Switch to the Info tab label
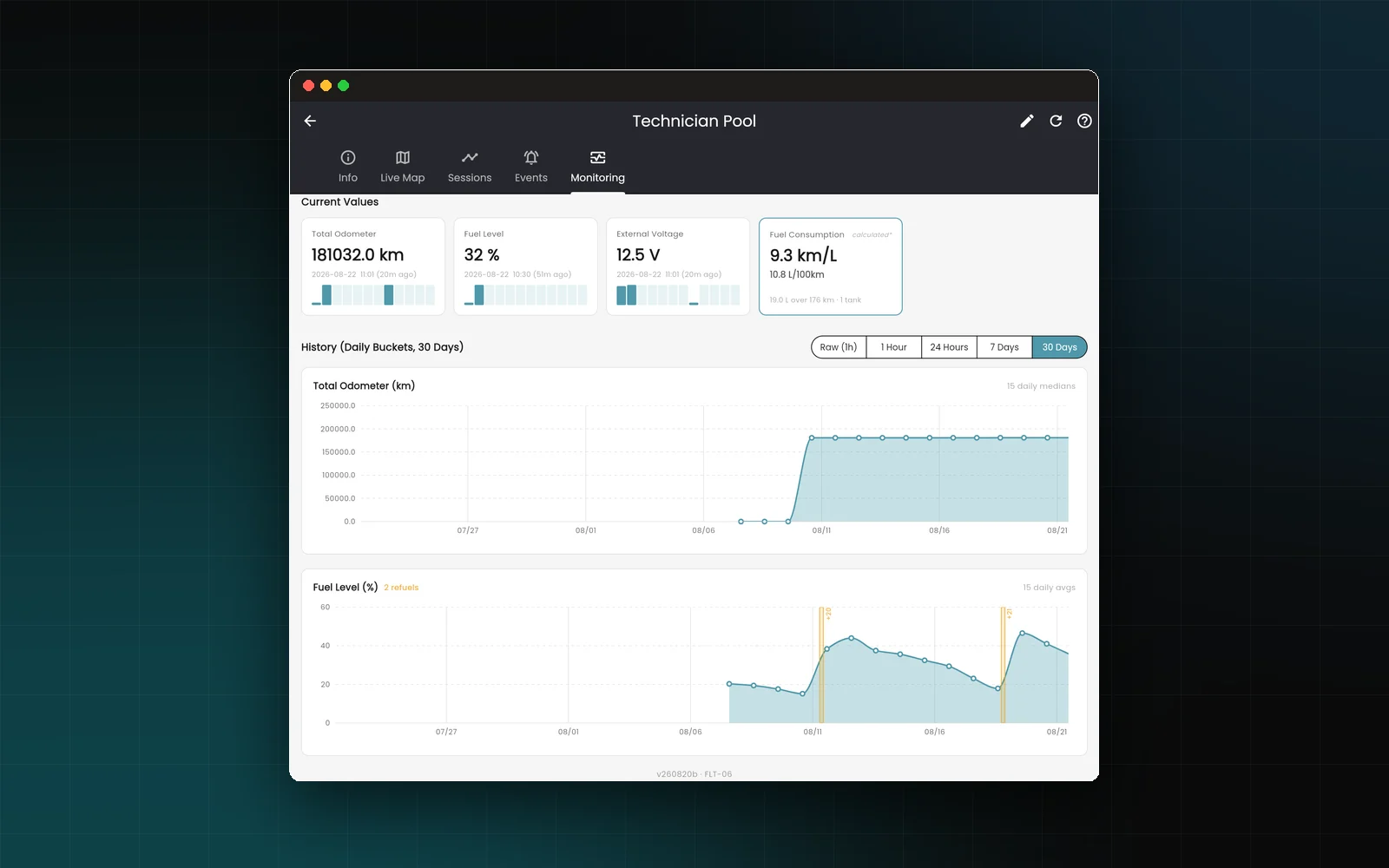The height and width of the screenshot is (868, 1389). coord(348,178)
